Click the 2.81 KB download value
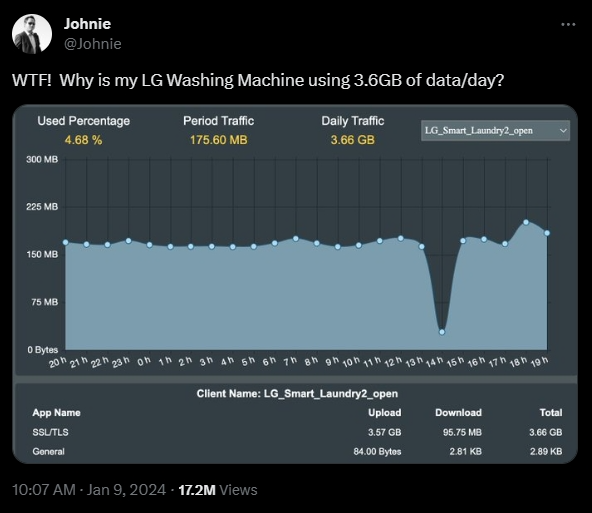Screen dimensions: 592x513 coord(466,451)
